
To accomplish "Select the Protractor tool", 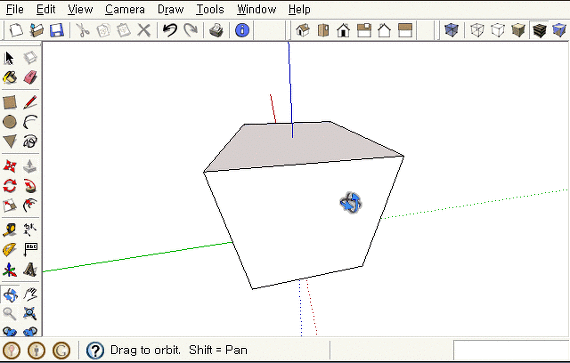I will 9,250.
